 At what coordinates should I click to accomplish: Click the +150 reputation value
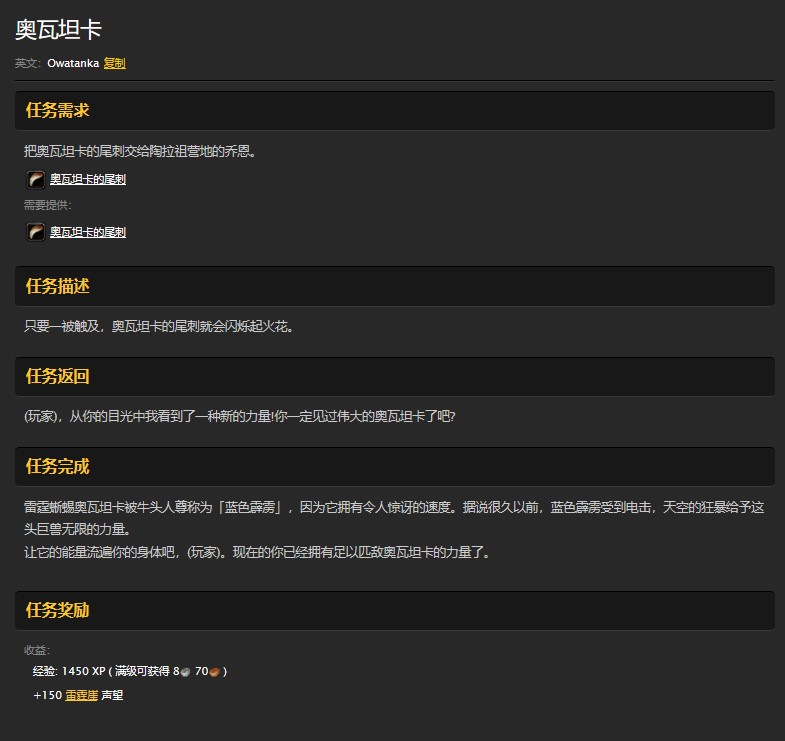(x=47, y=695)
